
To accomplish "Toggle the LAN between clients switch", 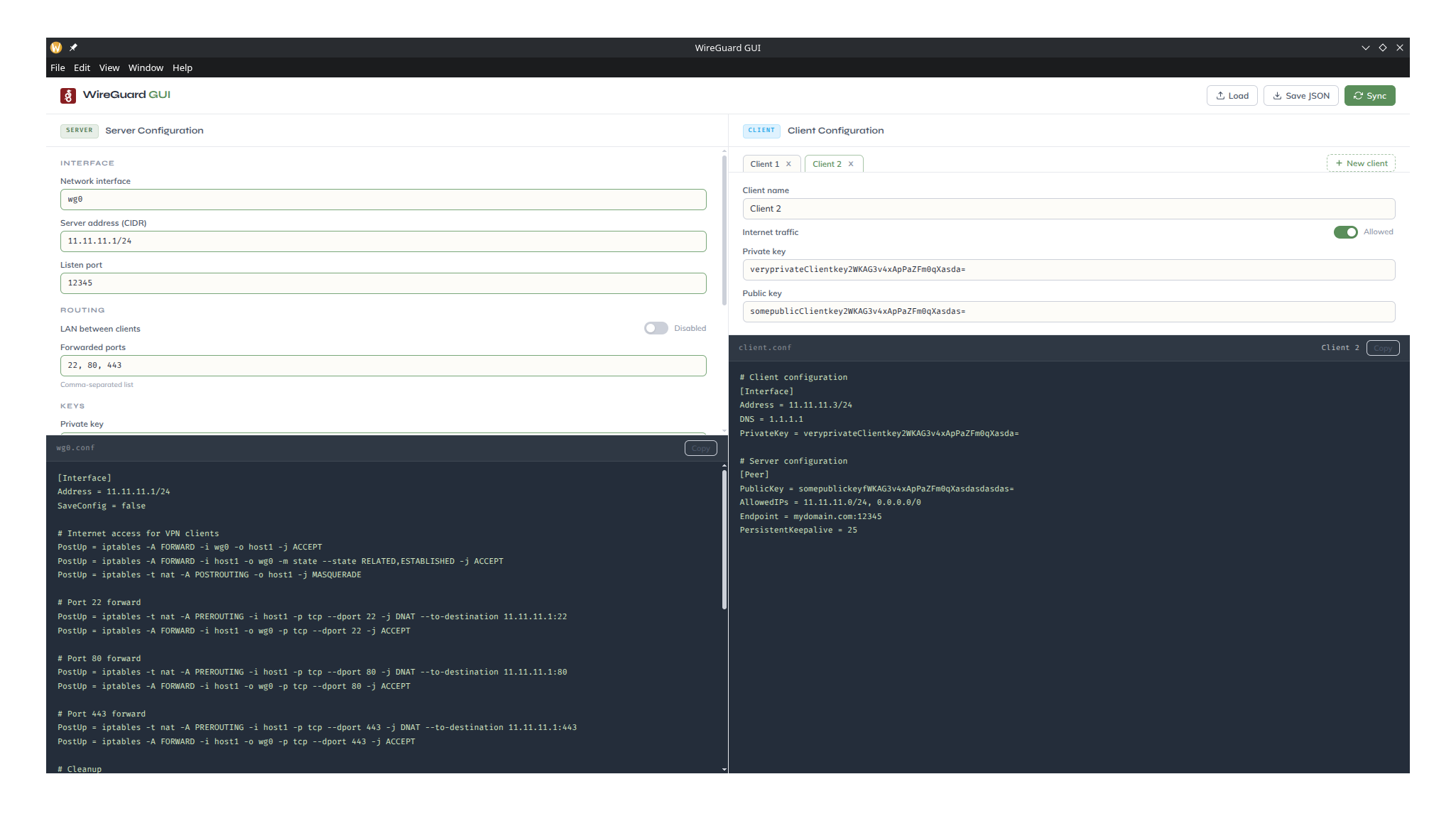I will point(656,328).
